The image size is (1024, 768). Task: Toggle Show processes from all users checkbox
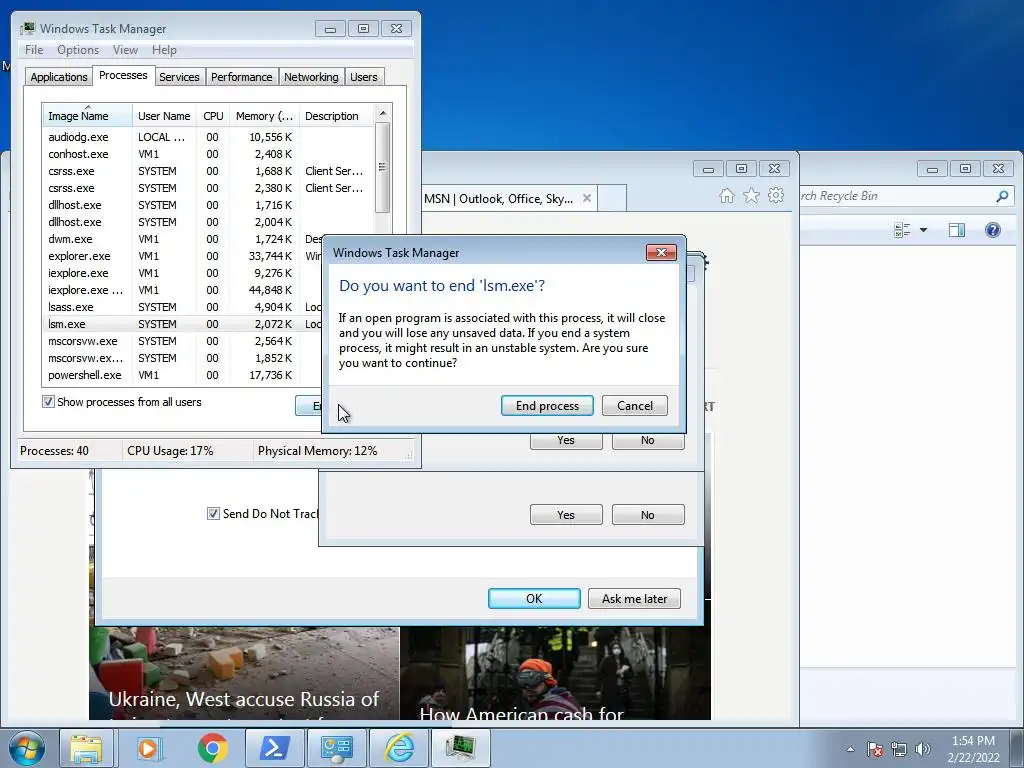pyautogui.click(x=48, y=402)
